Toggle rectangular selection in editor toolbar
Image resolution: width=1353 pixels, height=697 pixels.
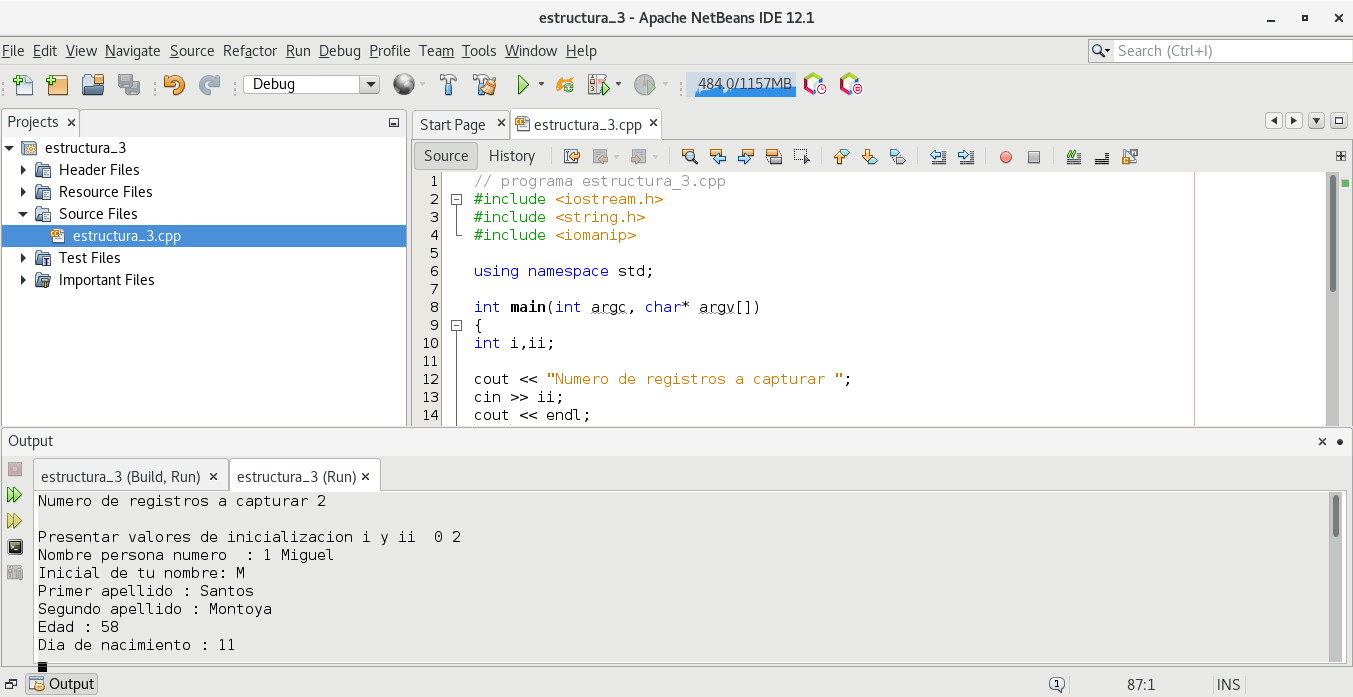coord(801,156)
